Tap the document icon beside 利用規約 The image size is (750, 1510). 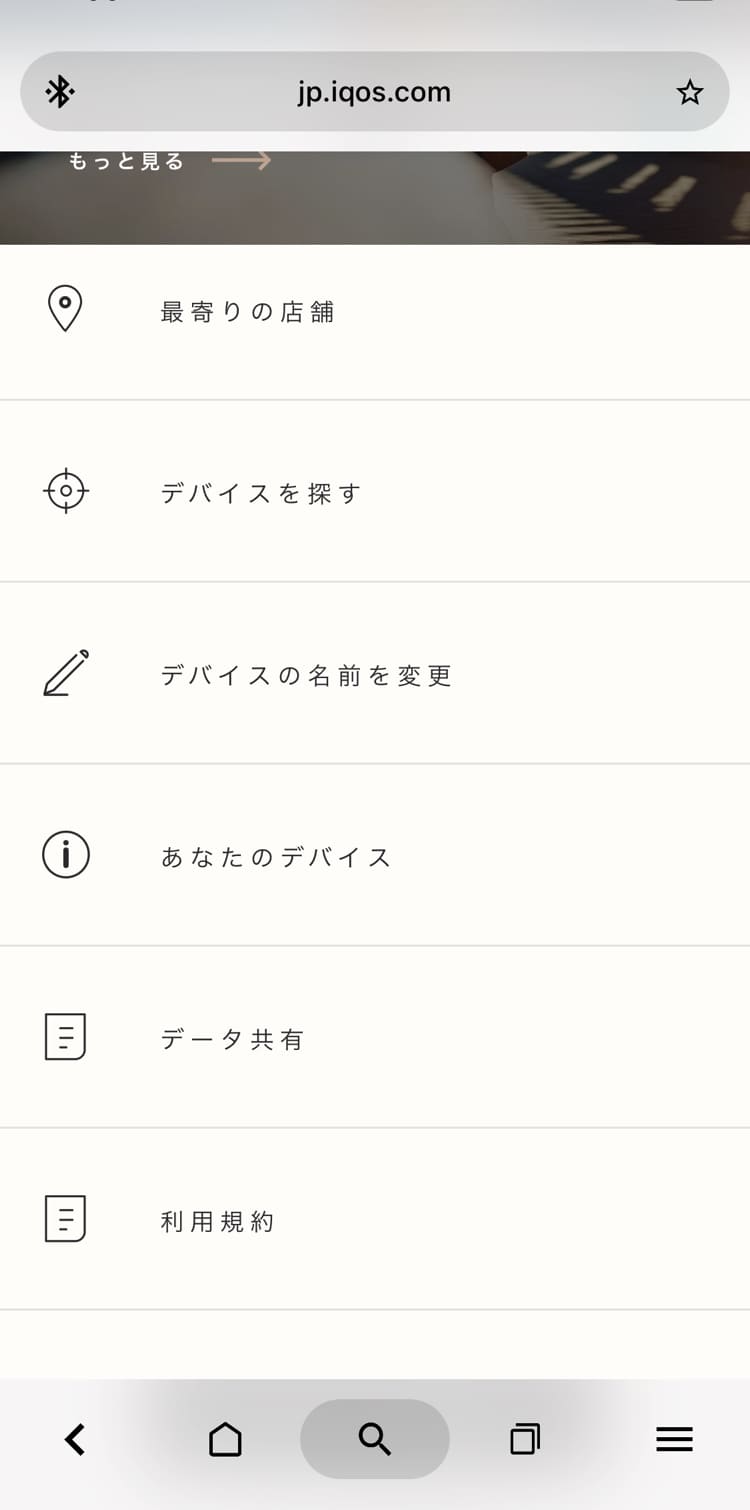[x=66, y=1219]
